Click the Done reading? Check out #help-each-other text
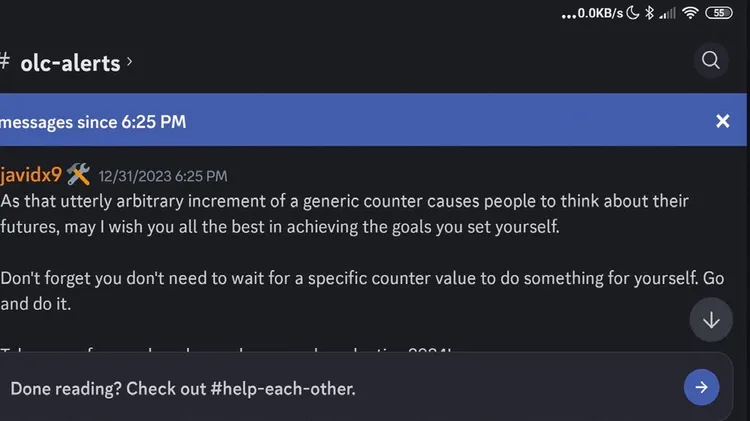Image resolution: width=750 pixels, height=421 pixels. [183, 388]
